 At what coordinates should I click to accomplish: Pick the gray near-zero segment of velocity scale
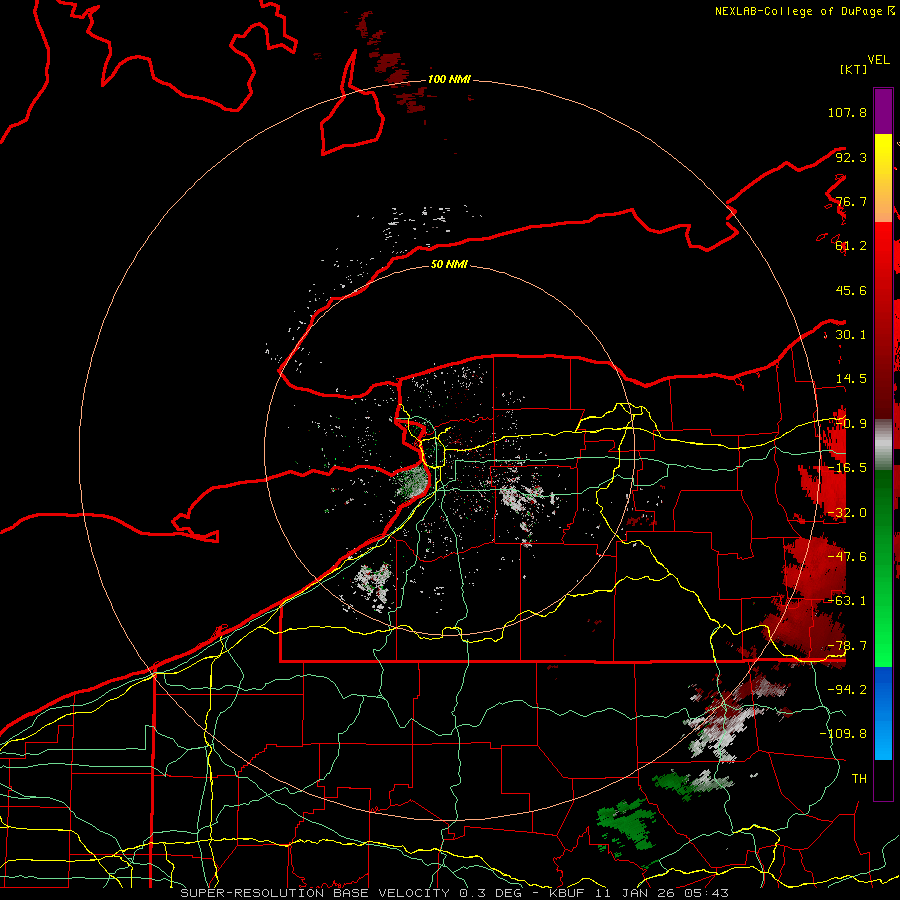click(883, 444)
